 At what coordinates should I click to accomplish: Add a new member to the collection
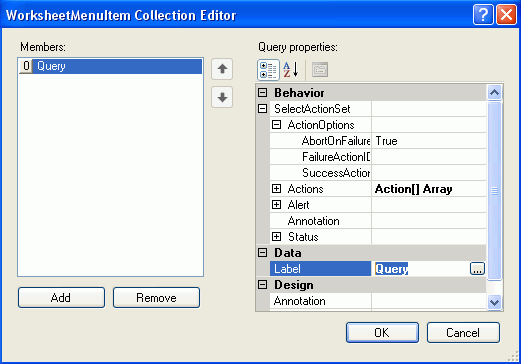click(x=61, y=298)
